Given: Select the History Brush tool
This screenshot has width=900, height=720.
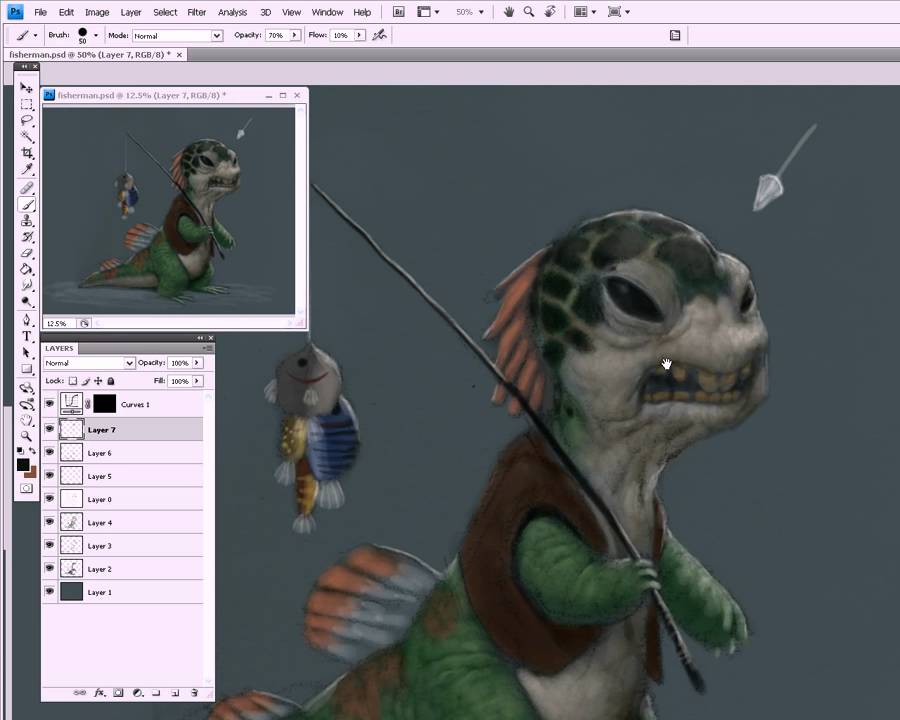Looking at the screenshot, I should click(26, 237).
